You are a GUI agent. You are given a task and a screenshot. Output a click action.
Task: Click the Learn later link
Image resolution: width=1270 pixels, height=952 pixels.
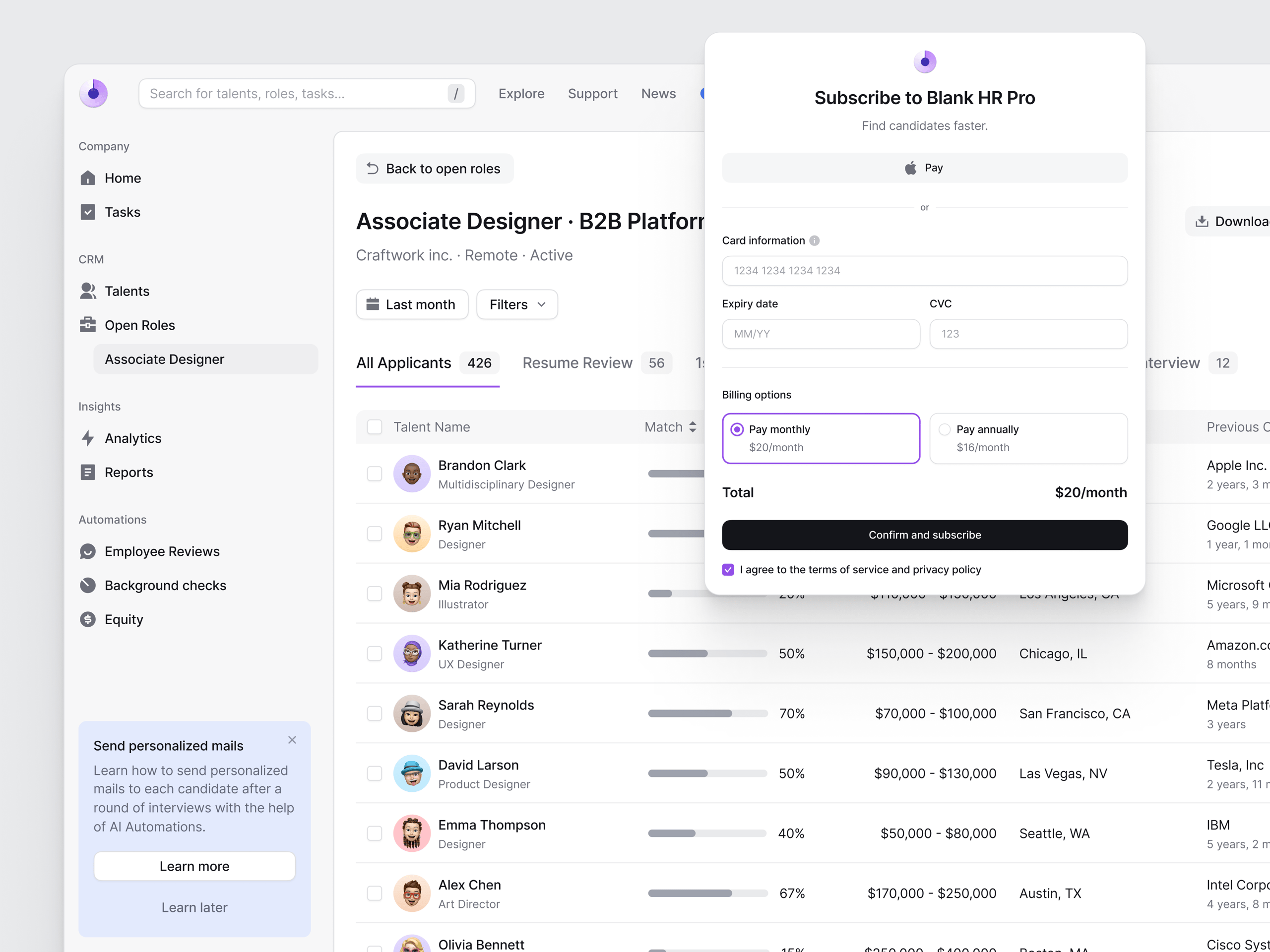(194, 908)
